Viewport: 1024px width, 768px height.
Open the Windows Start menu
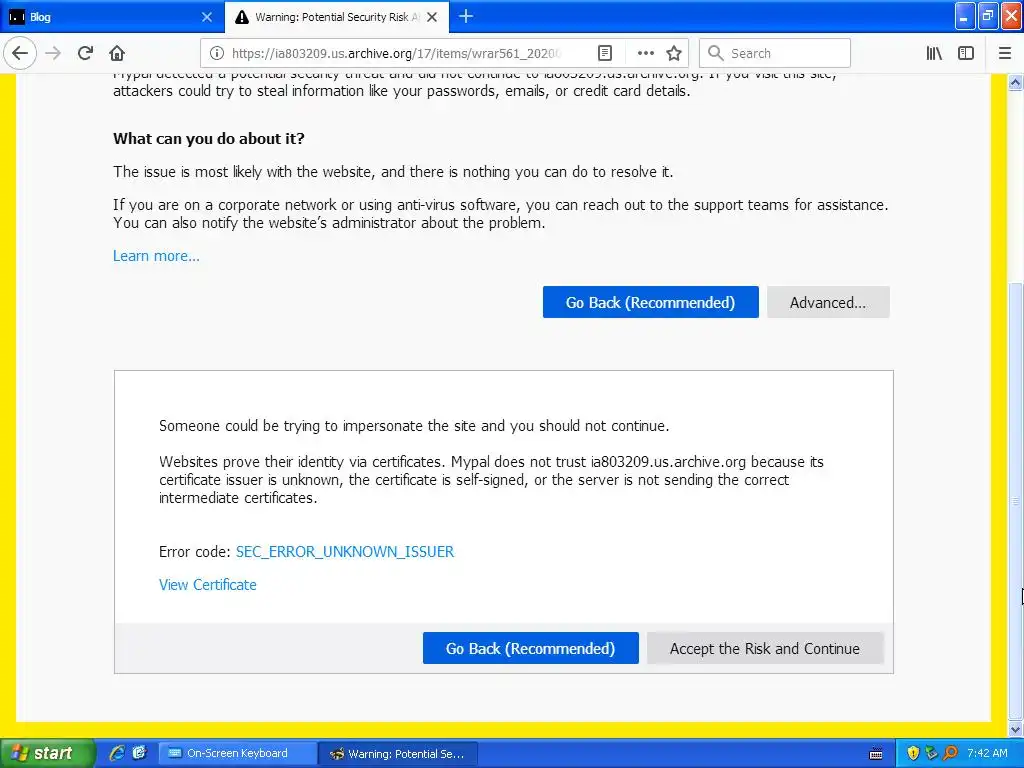click(x=47, y=753)
